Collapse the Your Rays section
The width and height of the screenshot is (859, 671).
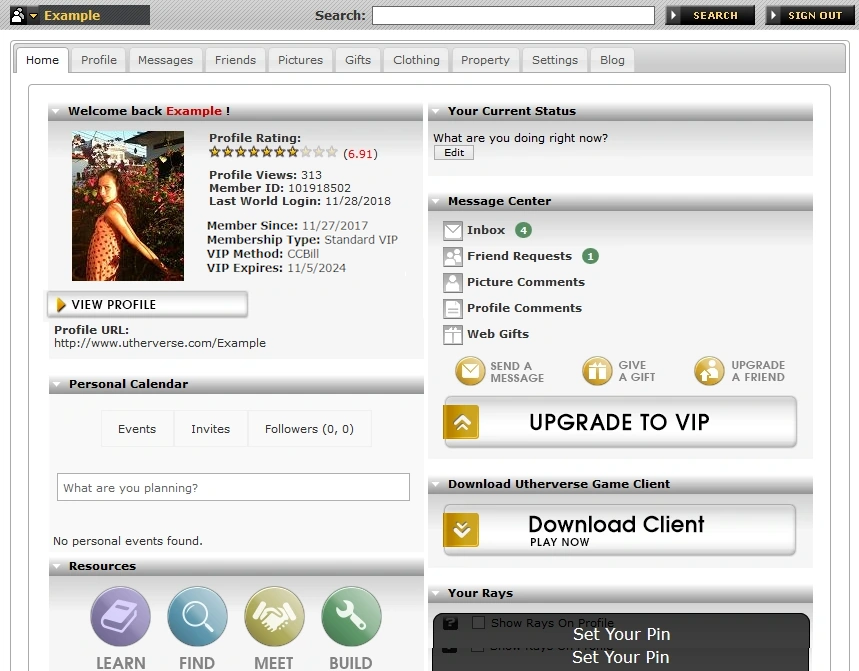[x=436, y=593]
